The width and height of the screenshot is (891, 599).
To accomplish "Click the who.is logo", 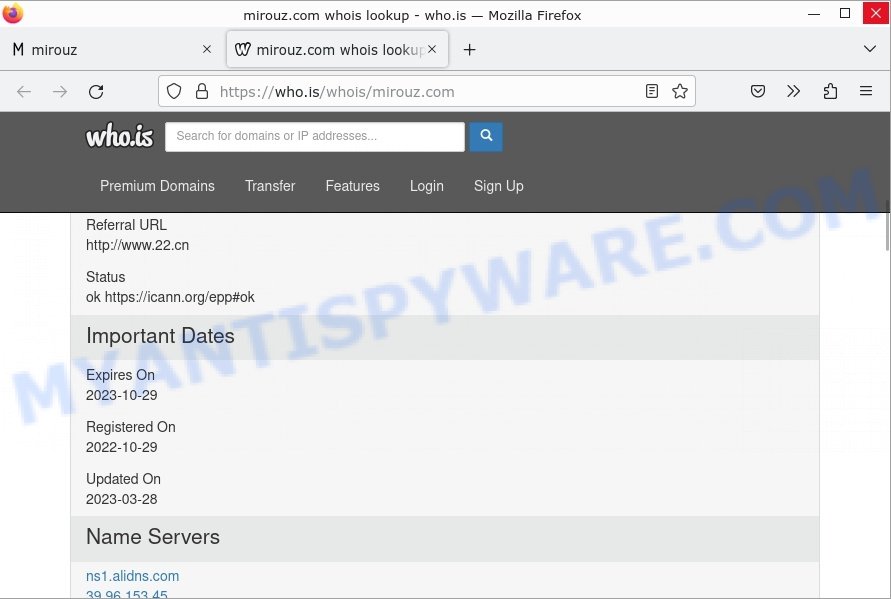I will (119, 136).
